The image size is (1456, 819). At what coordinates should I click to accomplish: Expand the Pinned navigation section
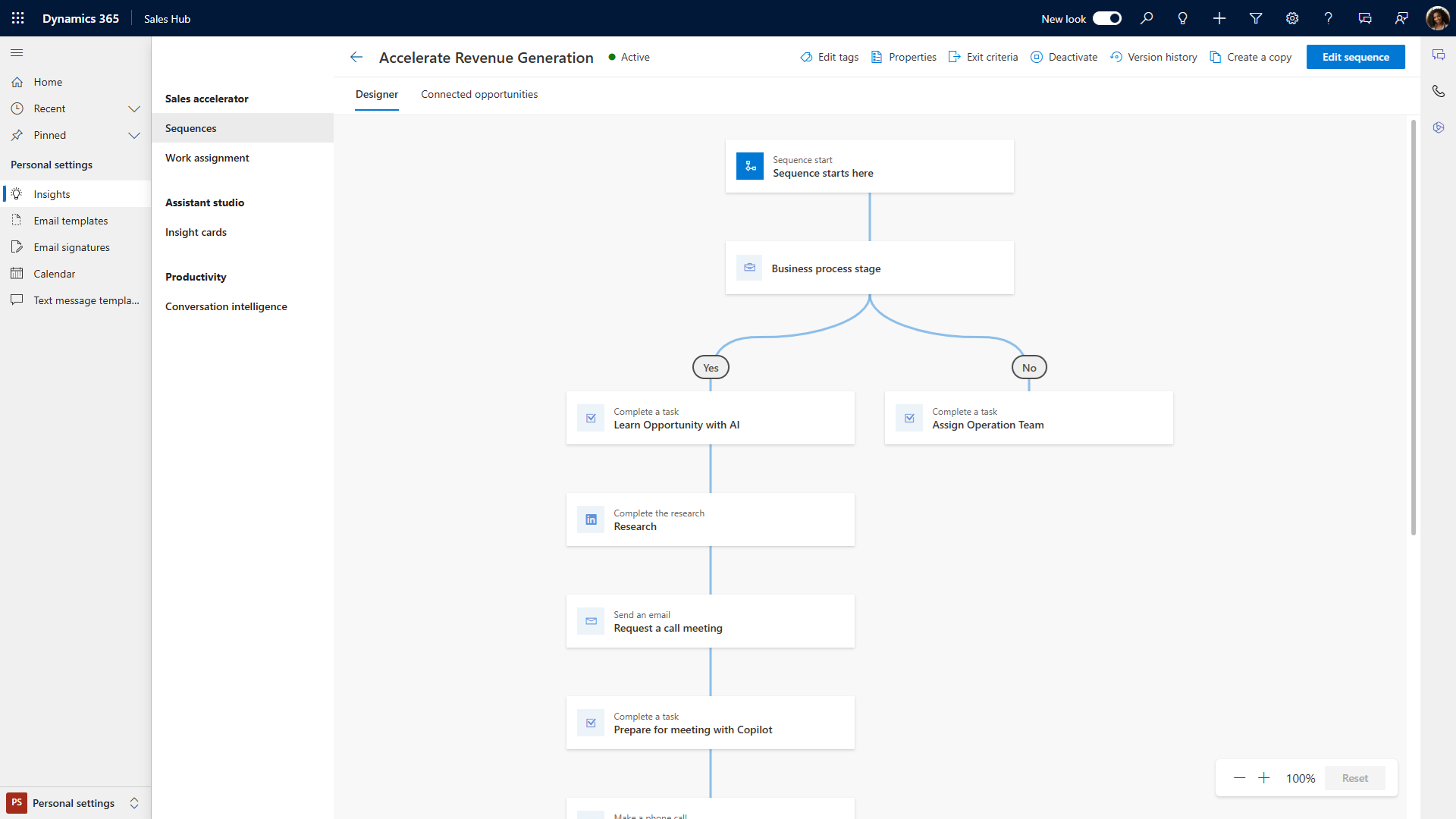click(134, 135)
